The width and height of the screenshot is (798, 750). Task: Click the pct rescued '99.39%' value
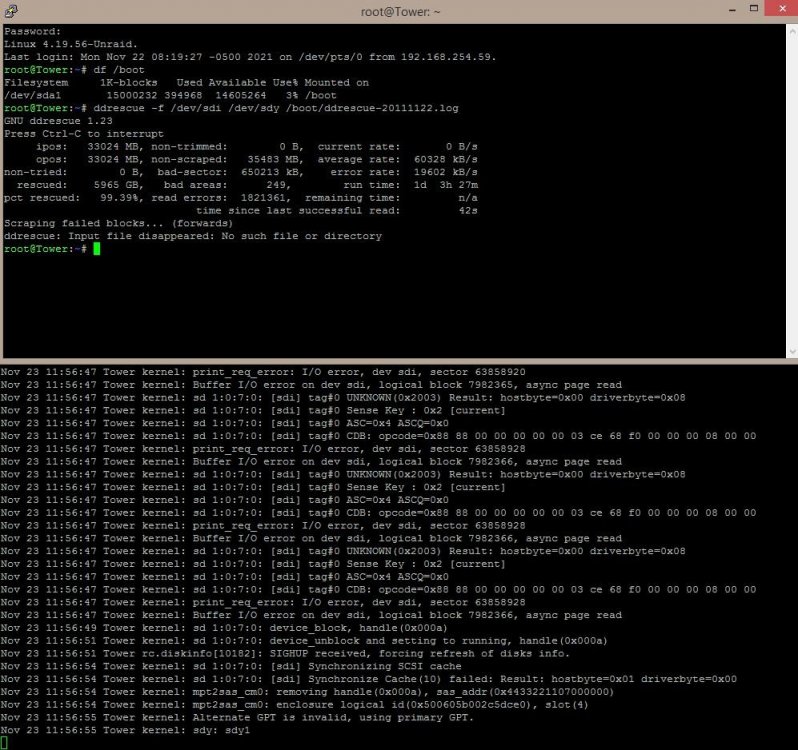[119, 198]
